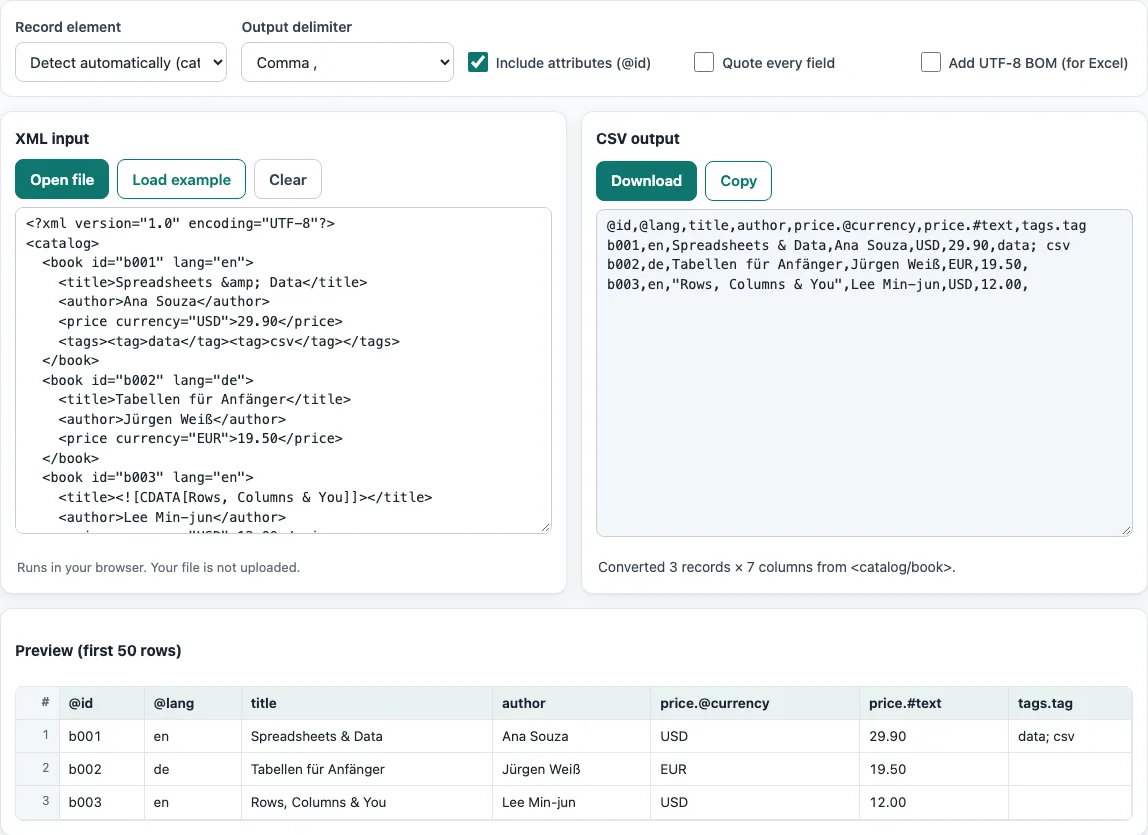
Task: Open the Output delimiter dropdown
Action: [x=347, y=62]
